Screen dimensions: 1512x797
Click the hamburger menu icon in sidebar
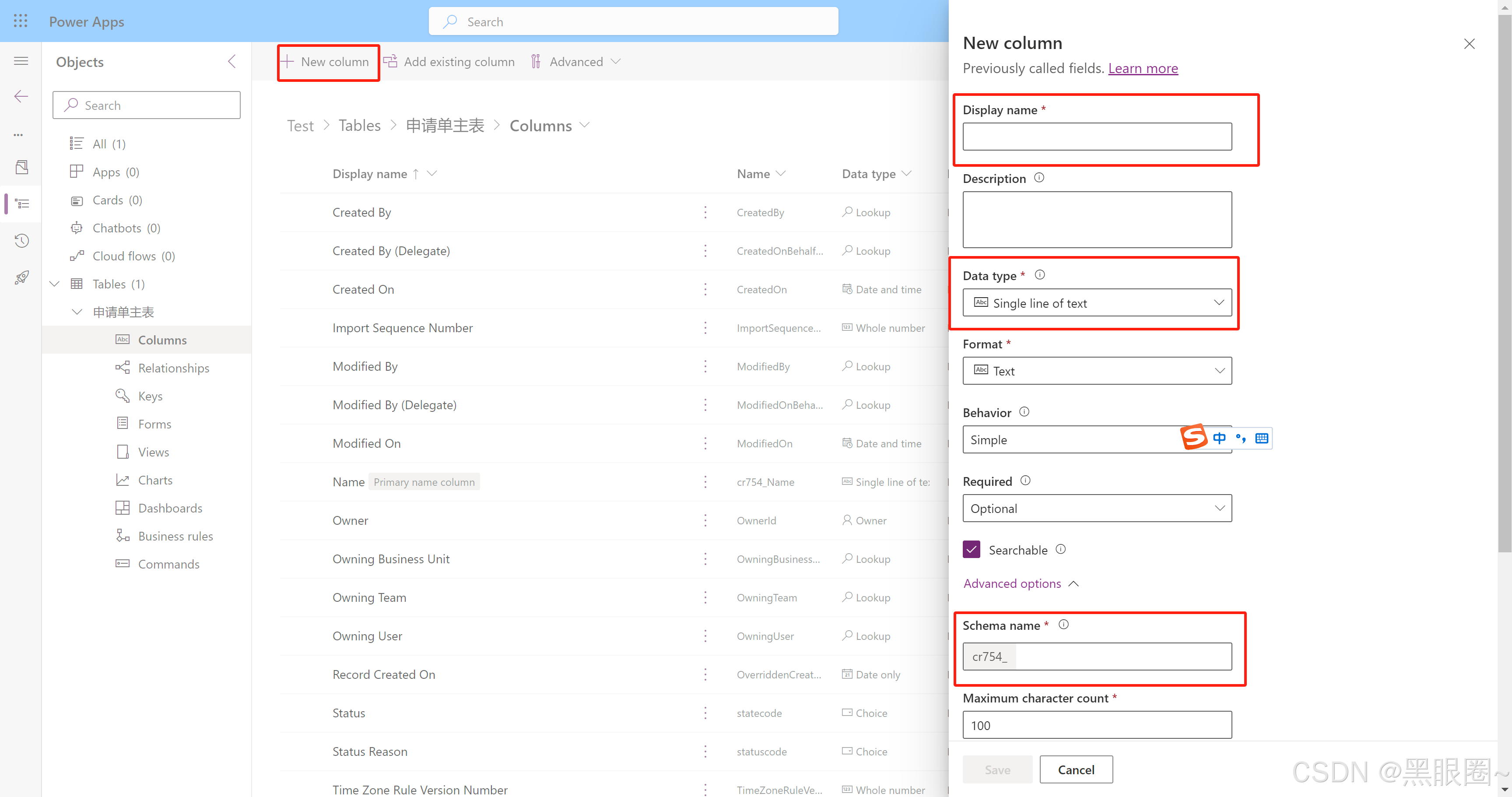(21, 60)
